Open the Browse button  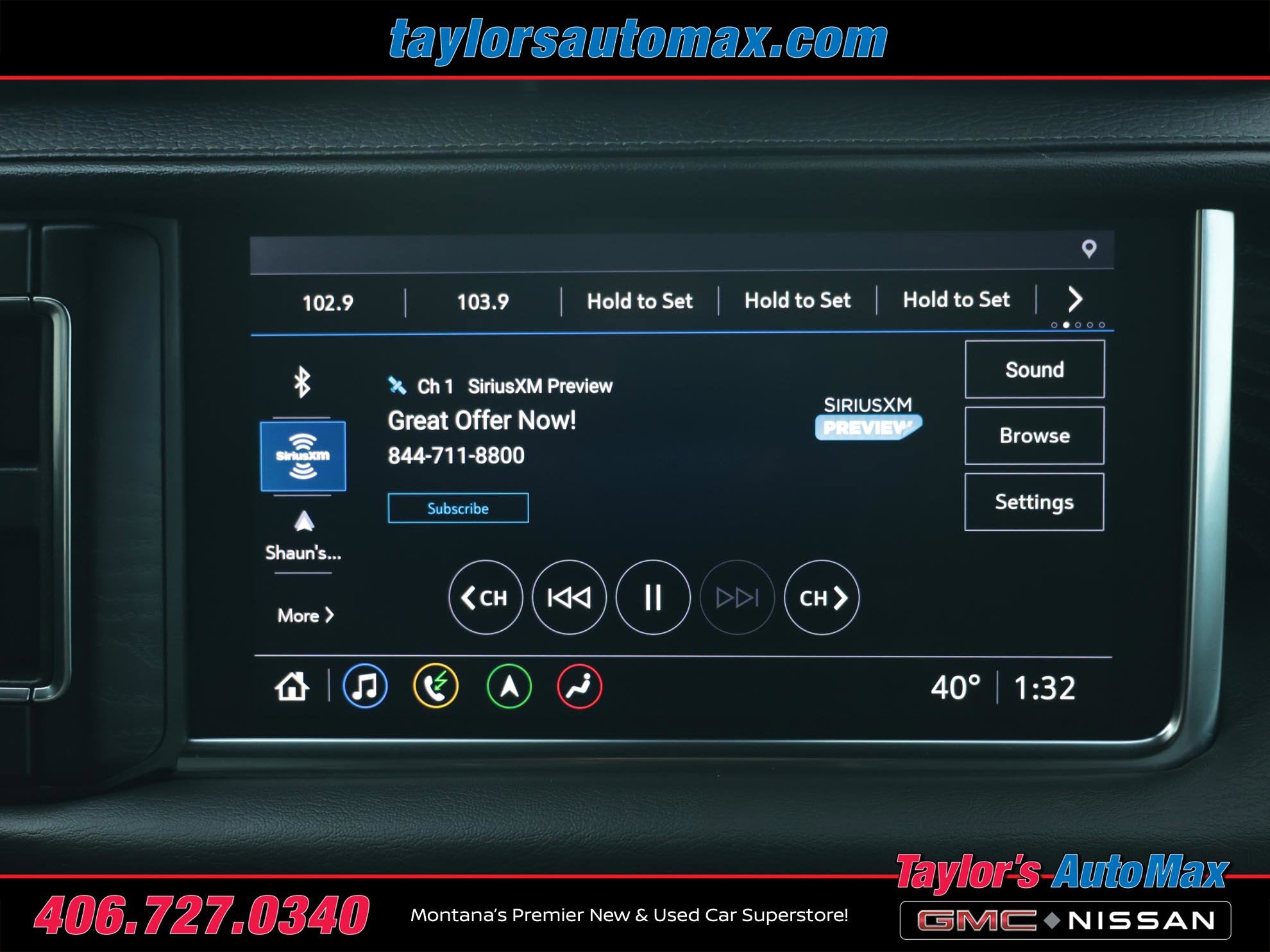(1034, 436)
